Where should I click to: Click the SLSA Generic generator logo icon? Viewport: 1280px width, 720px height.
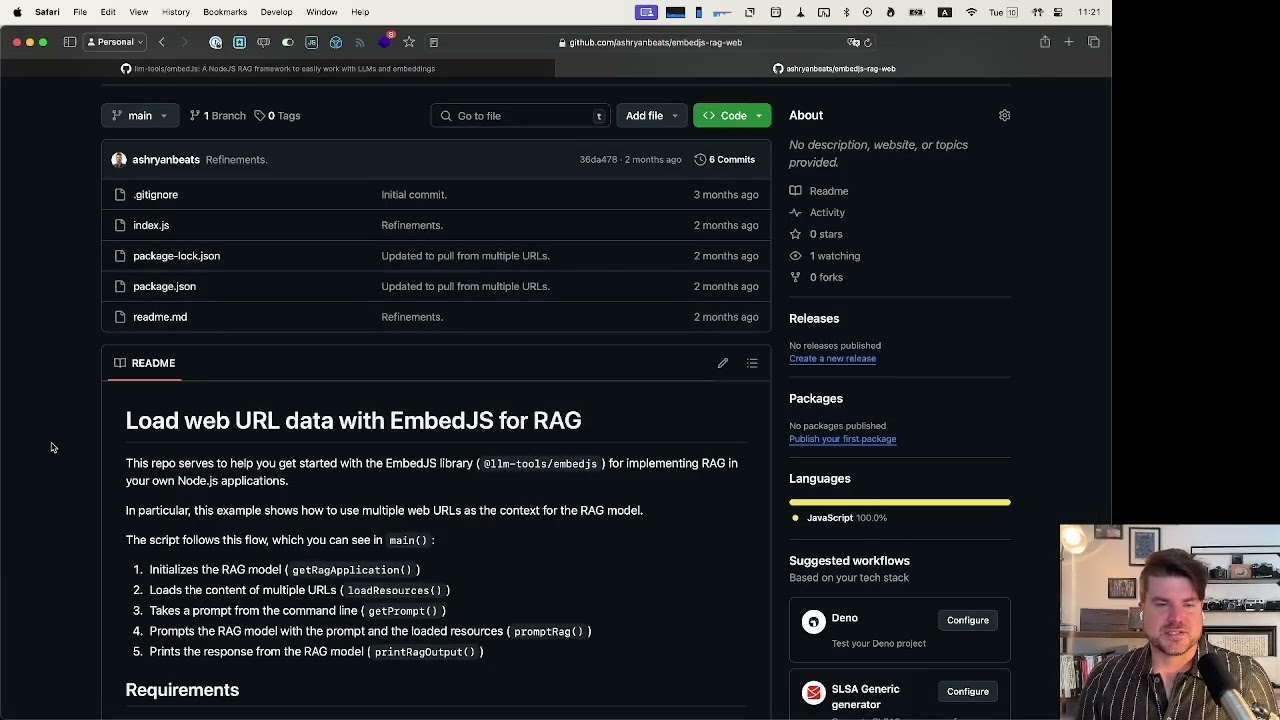[x=813, y=693]
